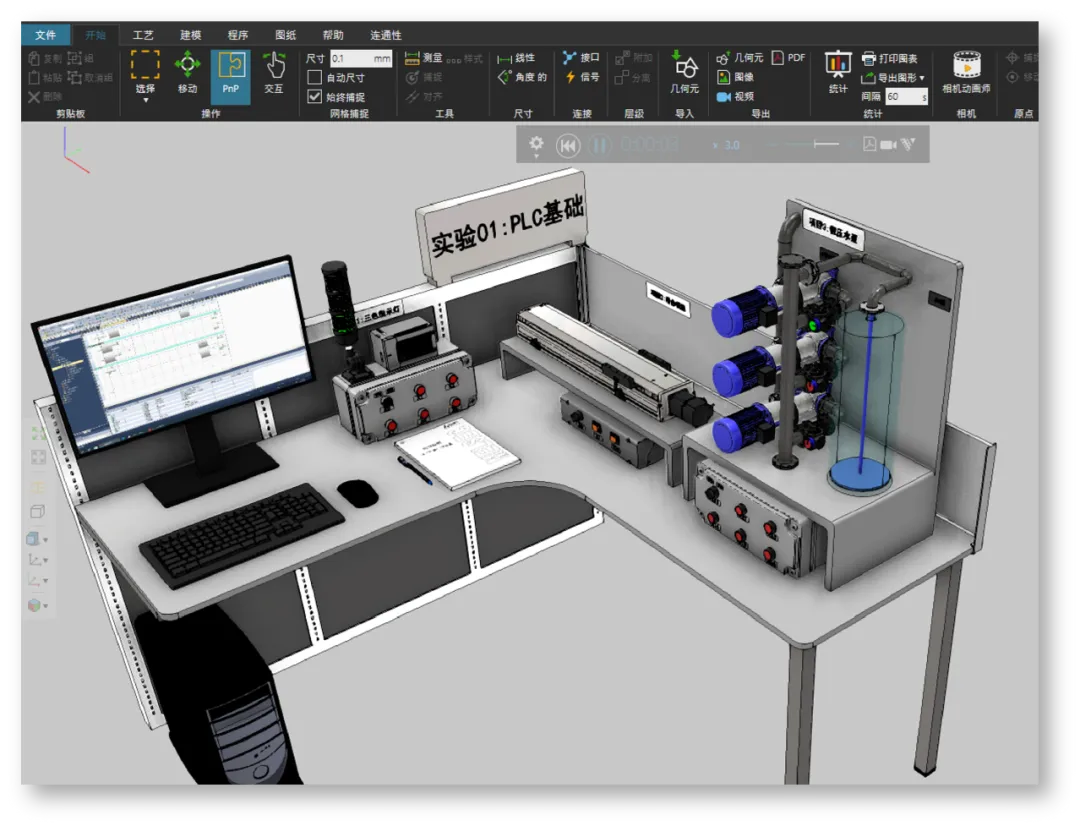Open the File (文件) menu
1080x826 pixels.
click(45, 35)
